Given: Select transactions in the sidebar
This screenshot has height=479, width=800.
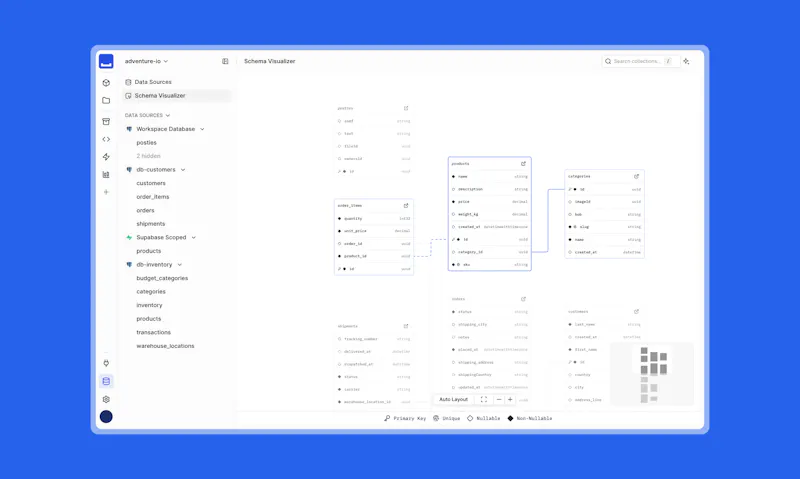Looking at the screenshot, I should click(154, 332).
